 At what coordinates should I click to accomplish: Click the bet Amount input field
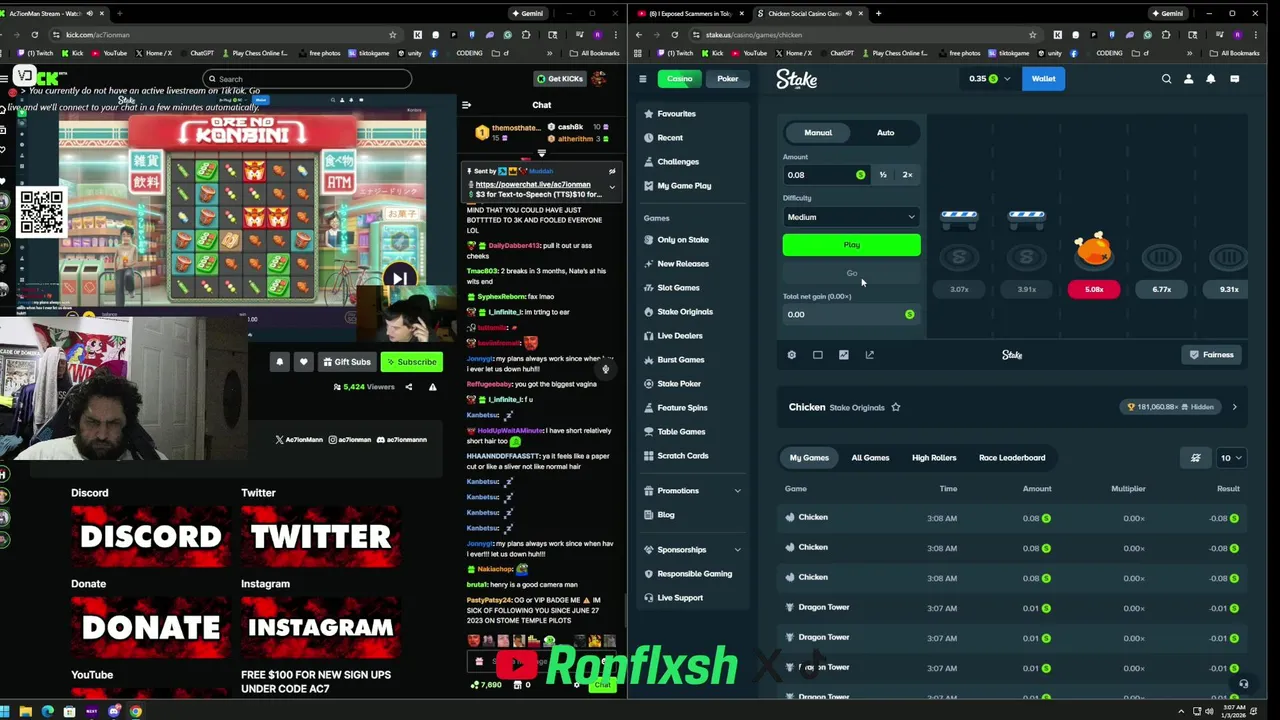coord(826,175)
